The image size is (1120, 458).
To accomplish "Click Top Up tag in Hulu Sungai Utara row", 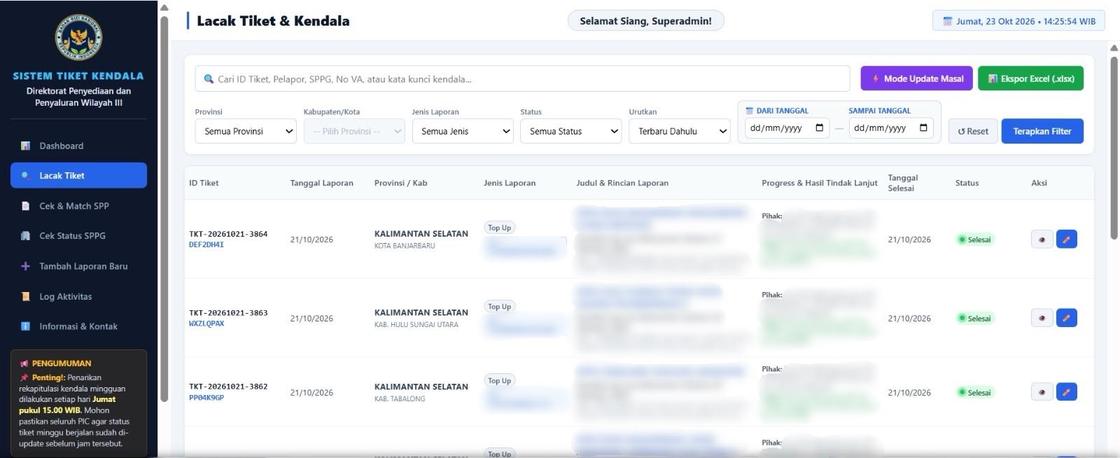I will click(499, 307).
